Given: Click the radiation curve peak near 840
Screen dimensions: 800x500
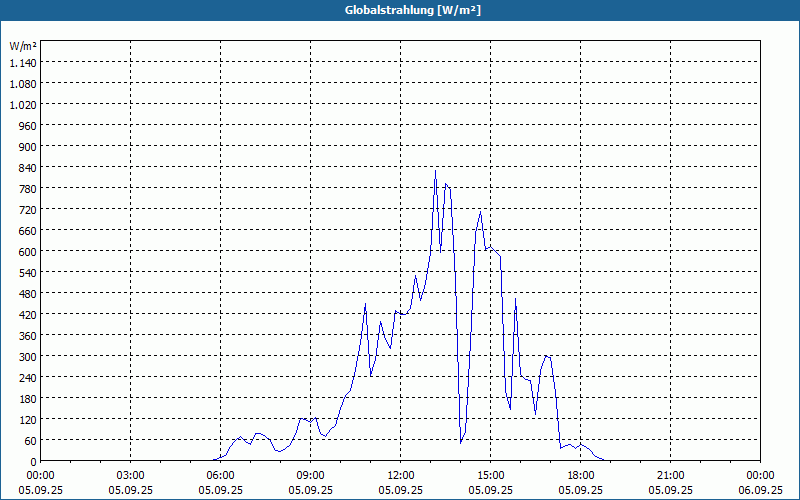Looking at the screenshot, I should pos(435,171).
